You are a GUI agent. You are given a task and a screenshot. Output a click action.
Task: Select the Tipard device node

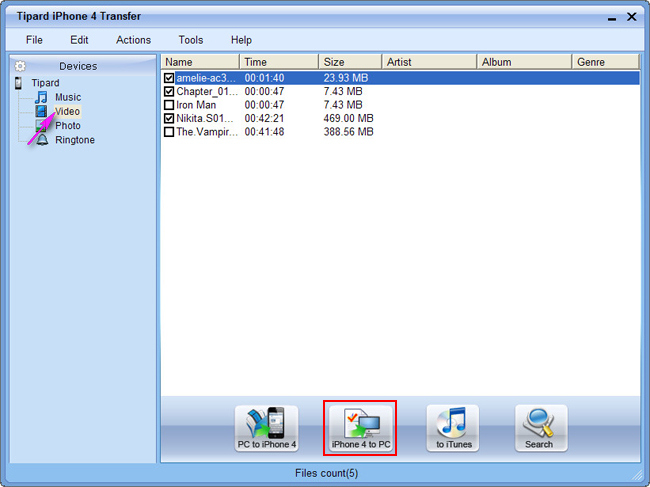point(46,83)
